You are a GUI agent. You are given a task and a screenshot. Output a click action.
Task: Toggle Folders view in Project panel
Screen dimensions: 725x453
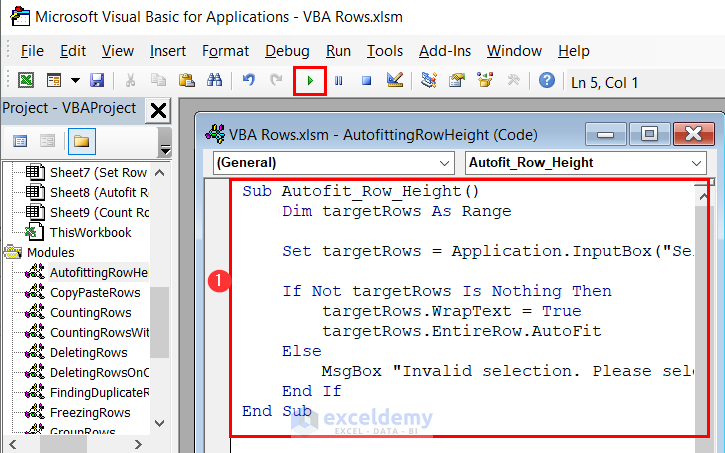(x=82, y=141)
